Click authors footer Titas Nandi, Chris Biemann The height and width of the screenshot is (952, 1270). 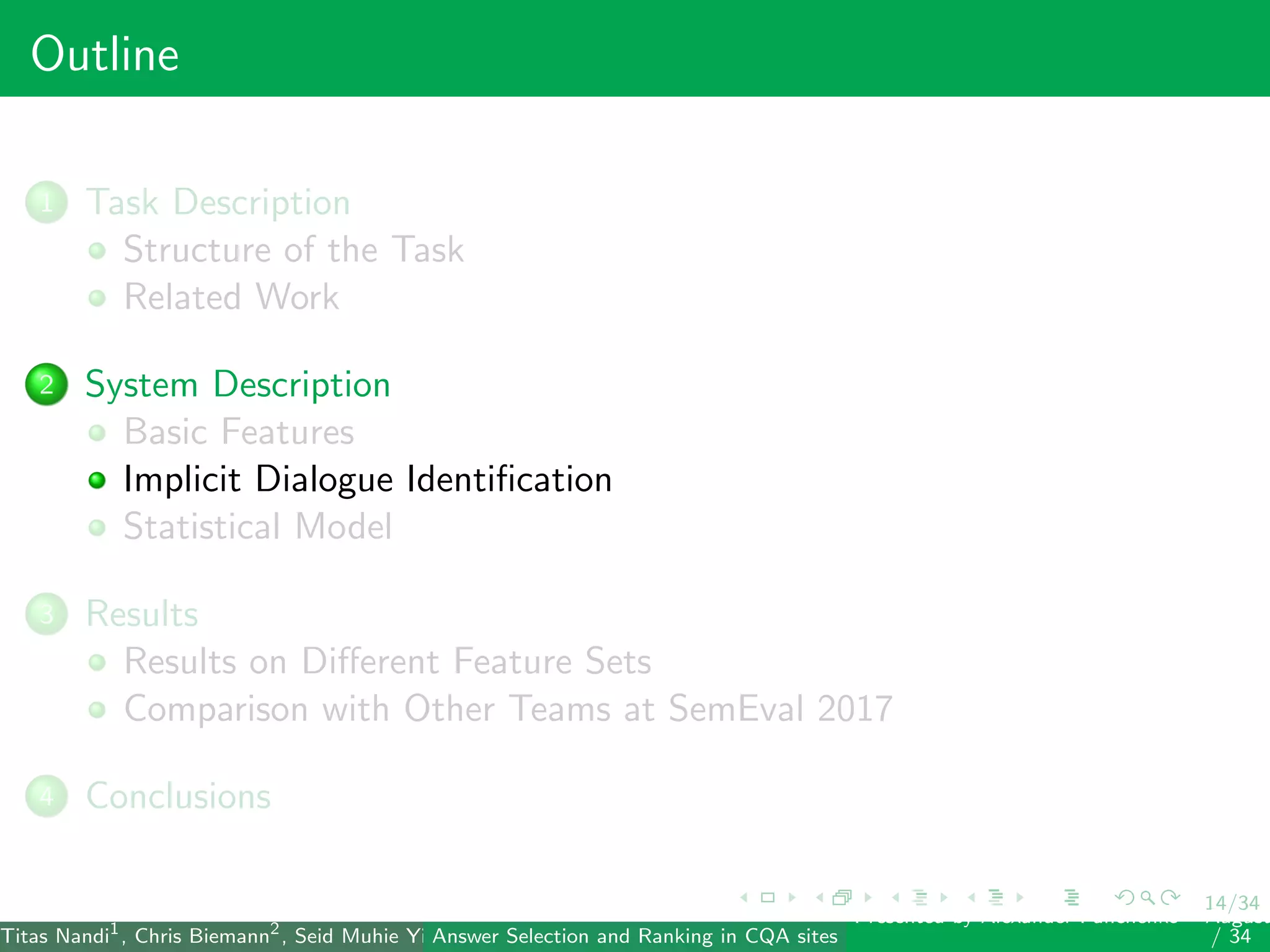(211, 935)
